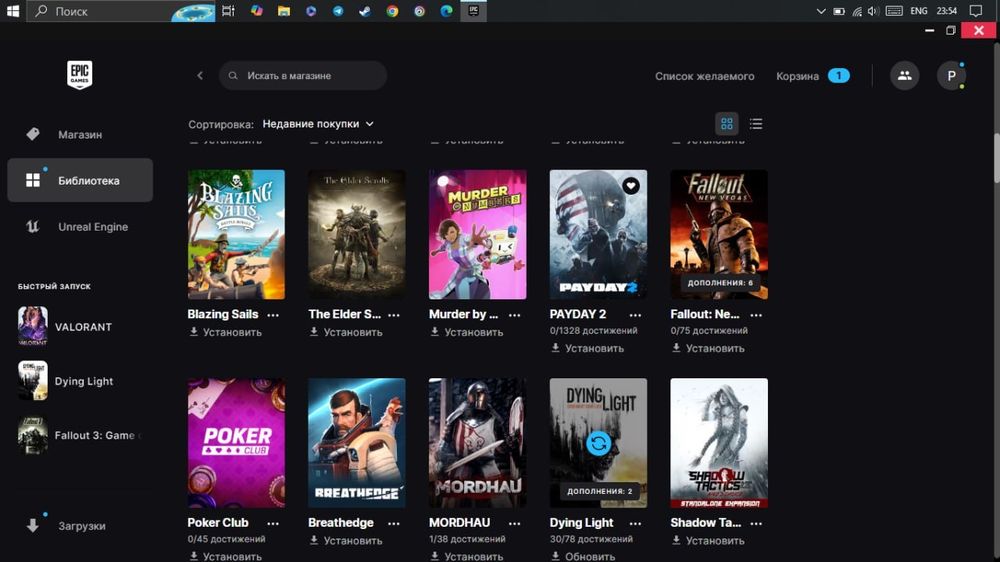Update Dying Light via Обновить
Screen dimensions: 1000x562
[584, 556]
